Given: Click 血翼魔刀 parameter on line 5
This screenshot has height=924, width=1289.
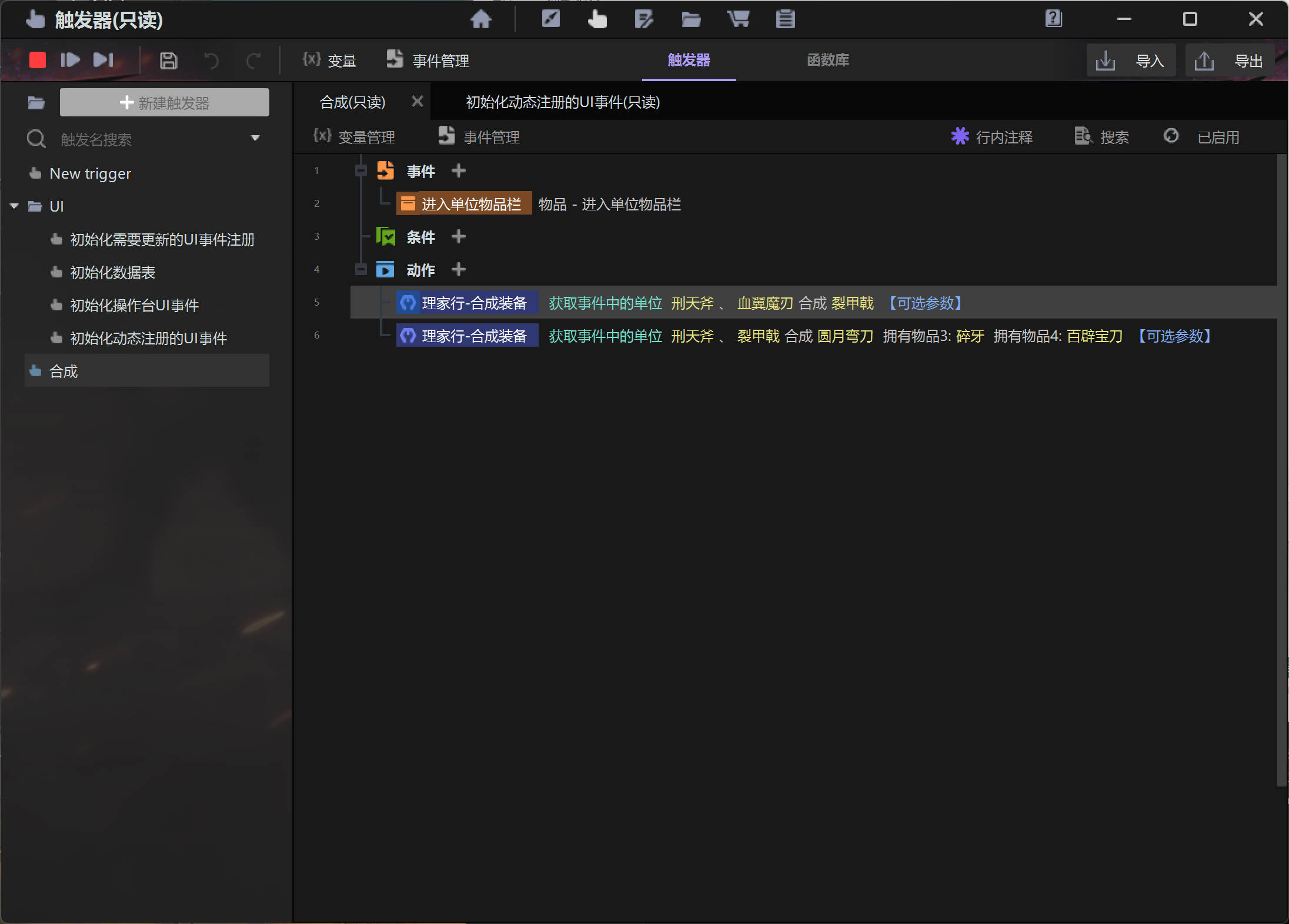Looking at the screenshot, I should [765, 303].
